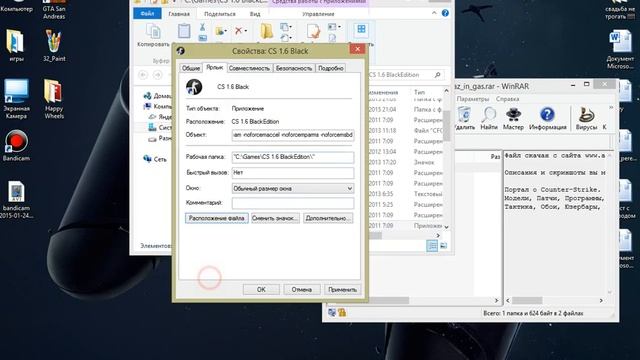Click the Тип column header in Explorer

[x=419, y=92]
